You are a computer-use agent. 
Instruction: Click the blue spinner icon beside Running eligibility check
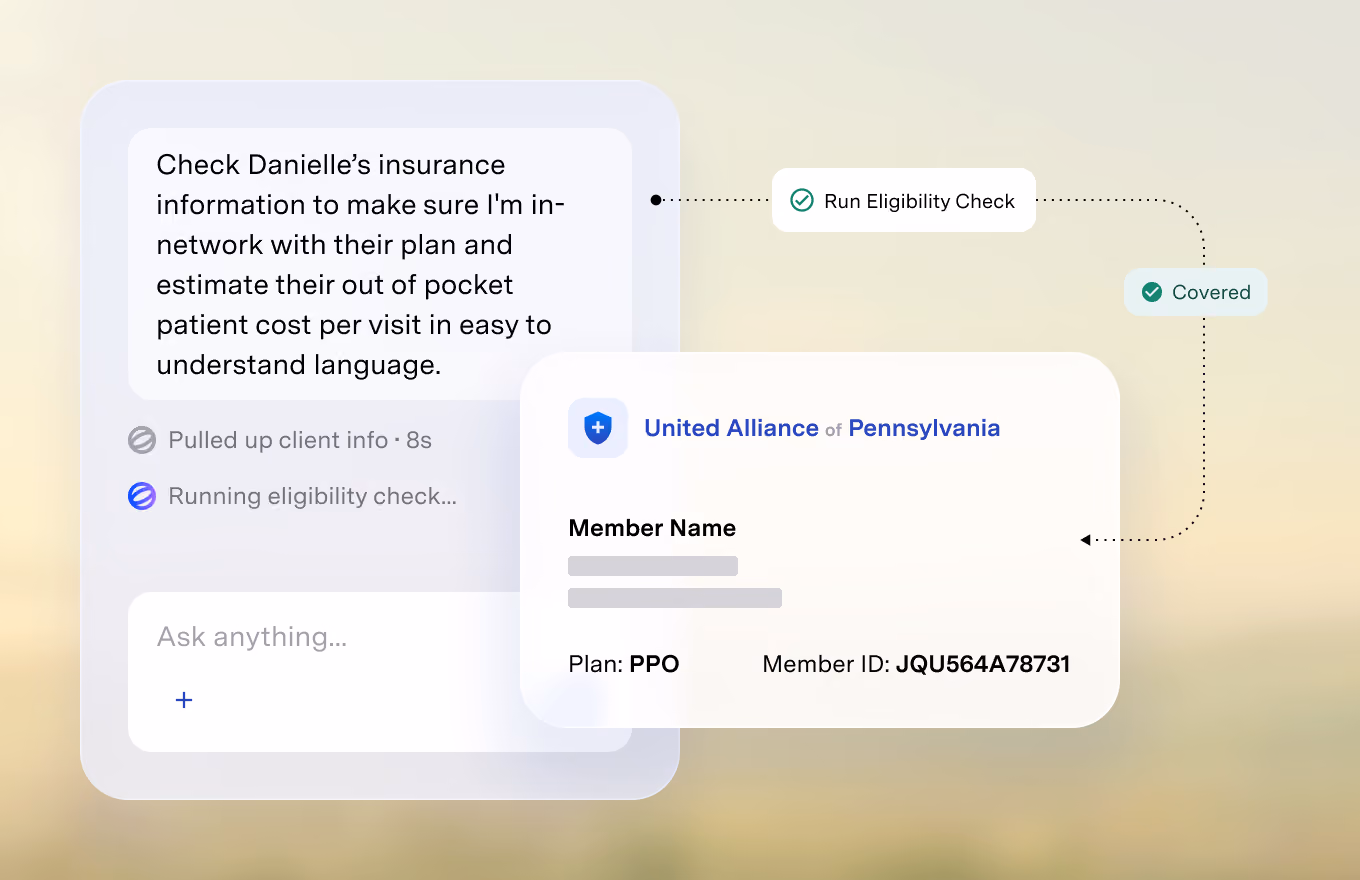pos(142,496)
